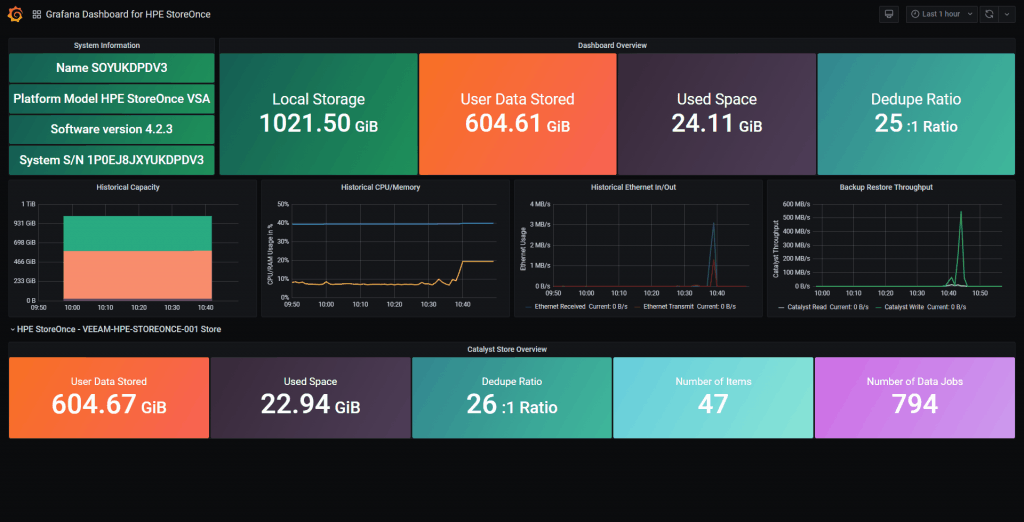Click the 4 MB/s axis label in Ethernet chart
Viewport: 1024px width, 522px height.
click(539, 204)
